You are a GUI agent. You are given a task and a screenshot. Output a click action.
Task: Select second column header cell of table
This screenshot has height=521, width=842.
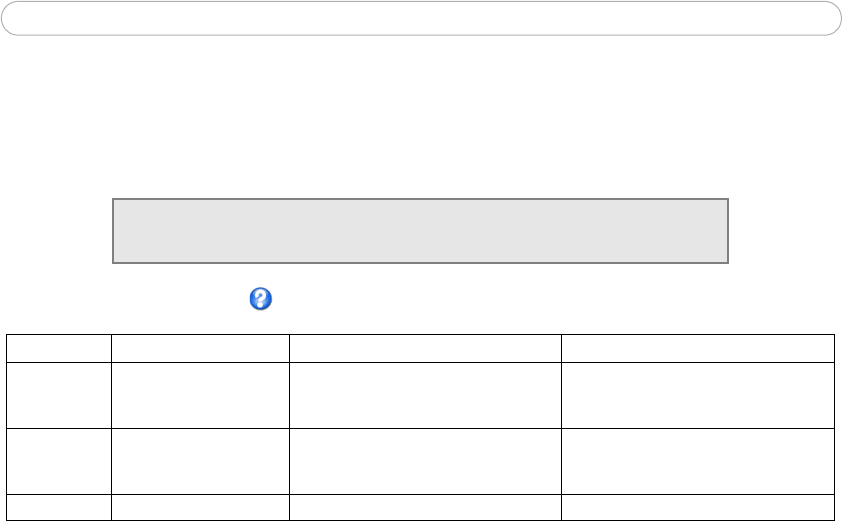tap(200, 347)
